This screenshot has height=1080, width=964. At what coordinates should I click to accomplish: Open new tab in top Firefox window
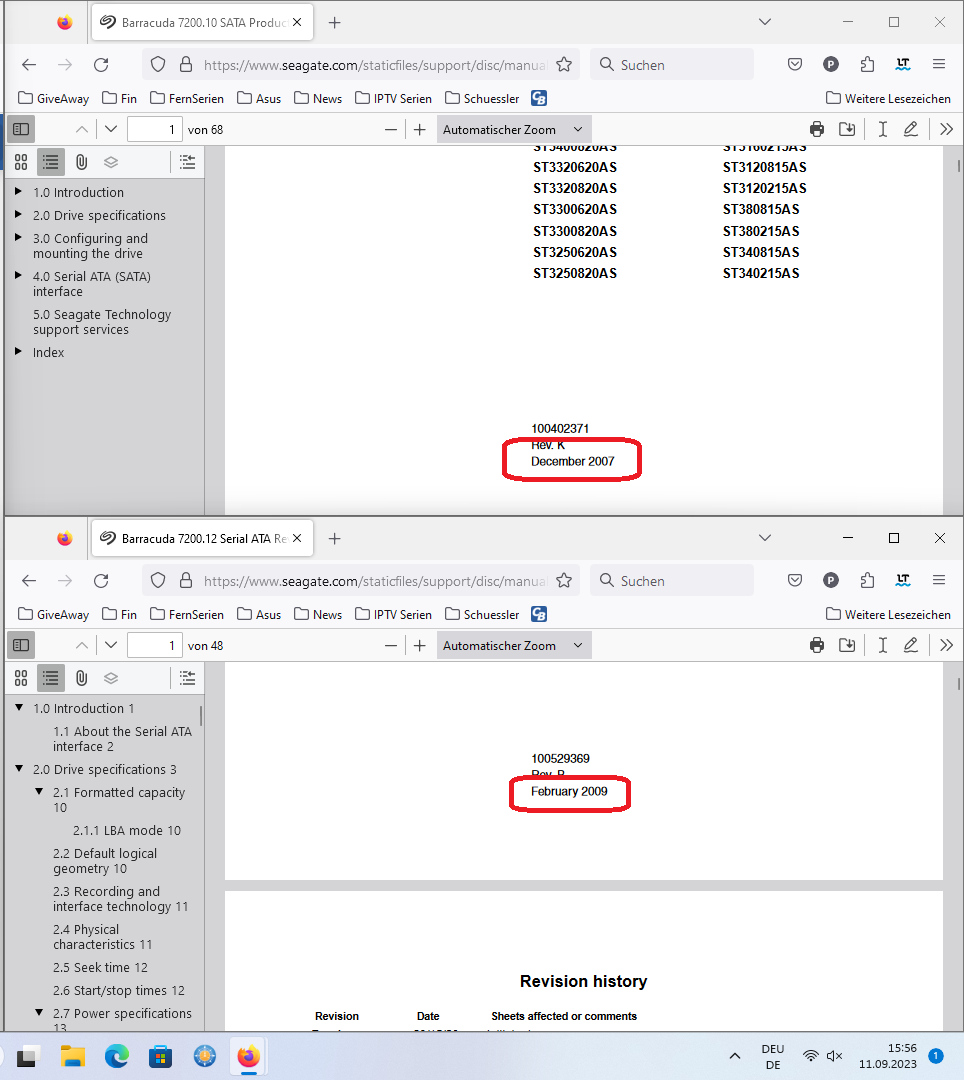(x=335, y=23)
